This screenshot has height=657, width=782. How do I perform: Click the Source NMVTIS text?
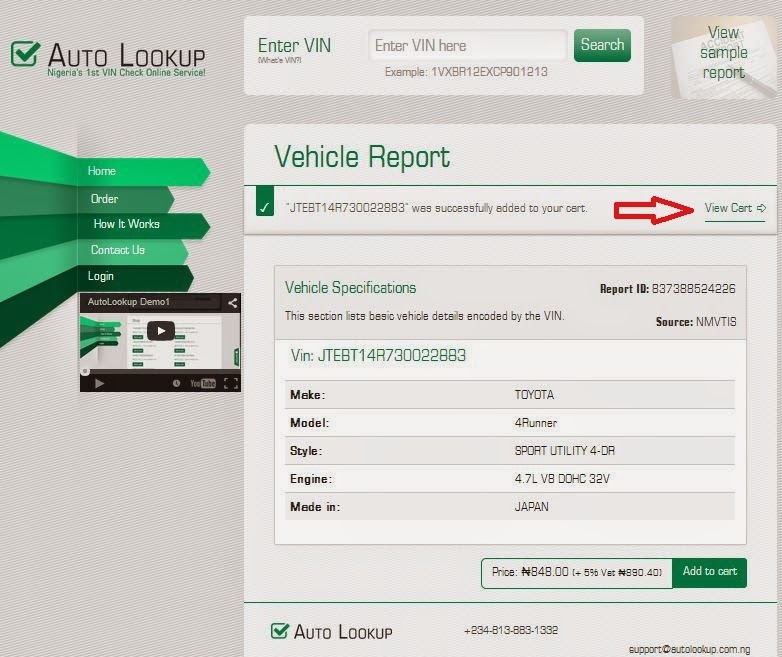click(696, 322)
